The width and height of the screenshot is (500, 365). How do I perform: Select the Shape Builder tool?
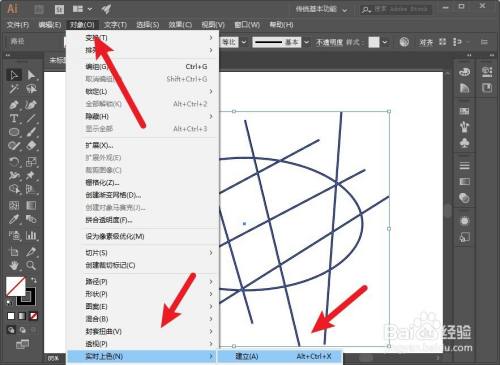tap(14, 189)
